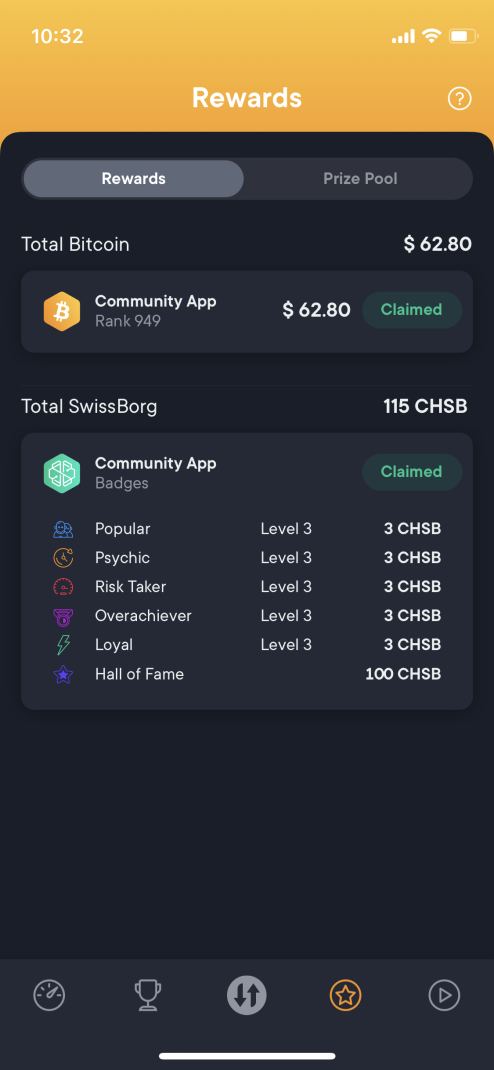This screenshot has height=1070, width=494.
Task: Select the Loyal lightning bolt icon
Action: (x=63, y=645)
